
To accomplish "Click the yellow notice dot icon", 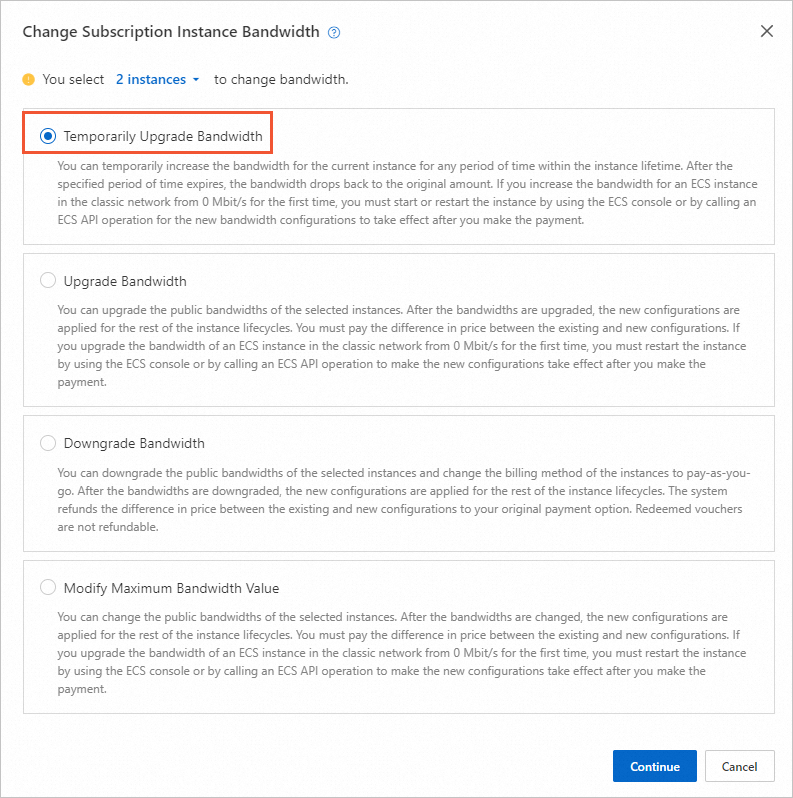I will pyautogui.click(x=28, y=79).
